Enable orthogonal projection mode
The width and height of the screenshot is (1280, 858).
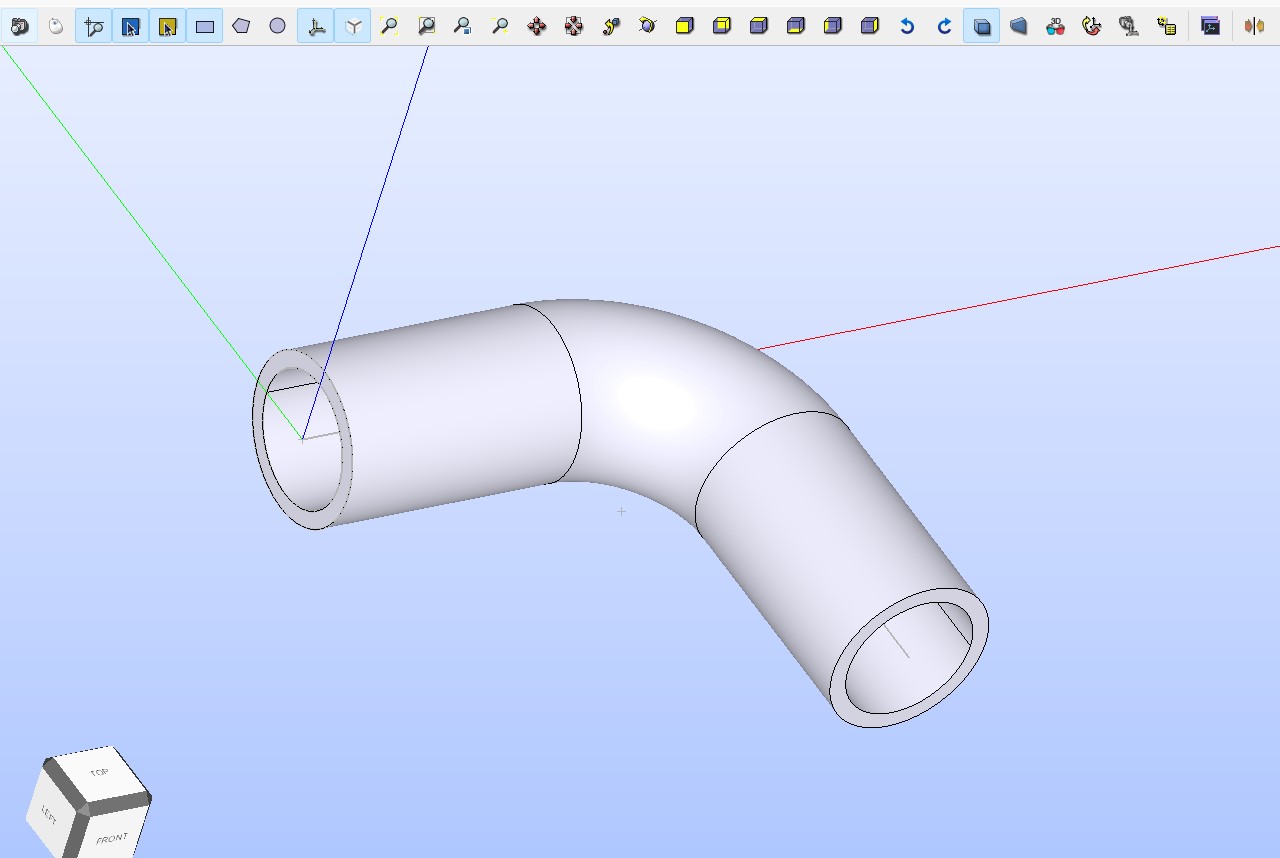tap(981, 26)
